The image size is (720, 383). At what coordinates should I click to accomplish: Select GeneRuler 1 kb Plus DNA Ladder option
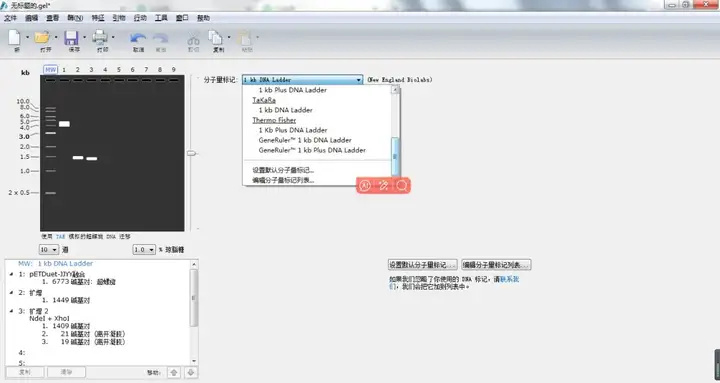tap(312, 150)
